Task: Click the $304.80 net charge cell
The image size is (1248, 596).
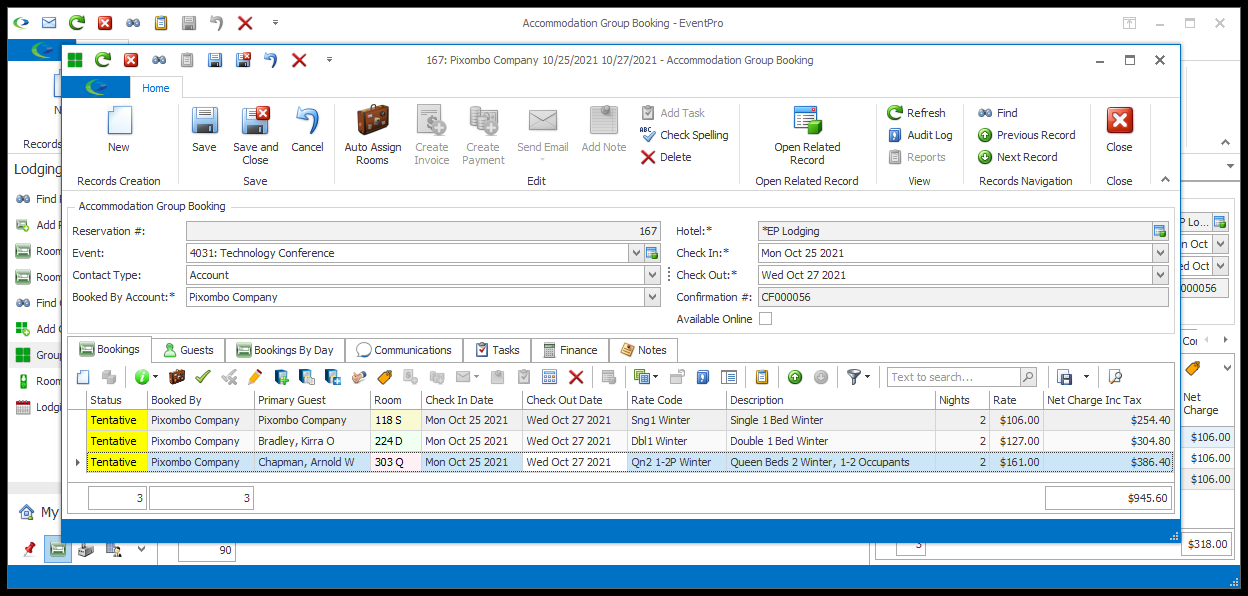Action: click(x=1108, y=441)
